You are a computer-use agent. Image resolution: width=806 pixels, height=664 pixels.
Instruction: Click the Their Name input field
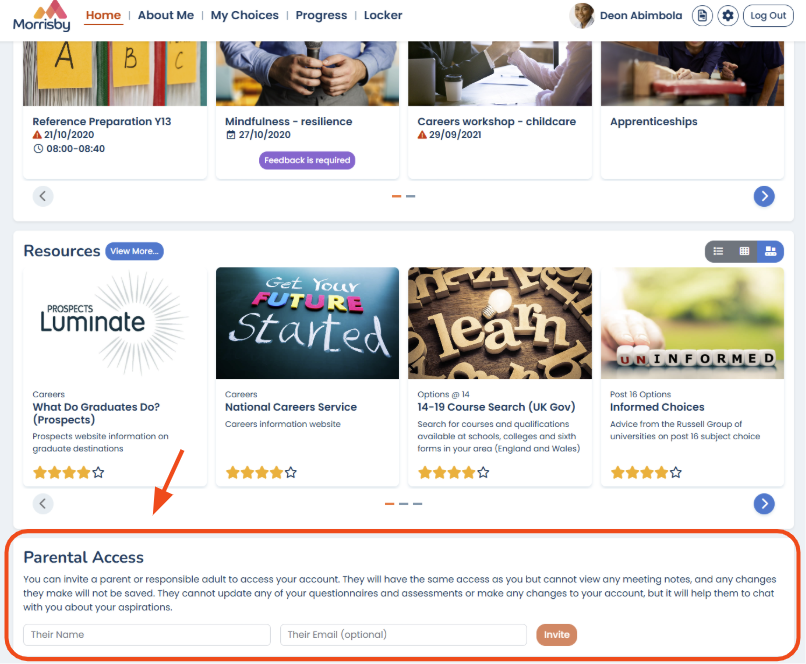point(146,635)
